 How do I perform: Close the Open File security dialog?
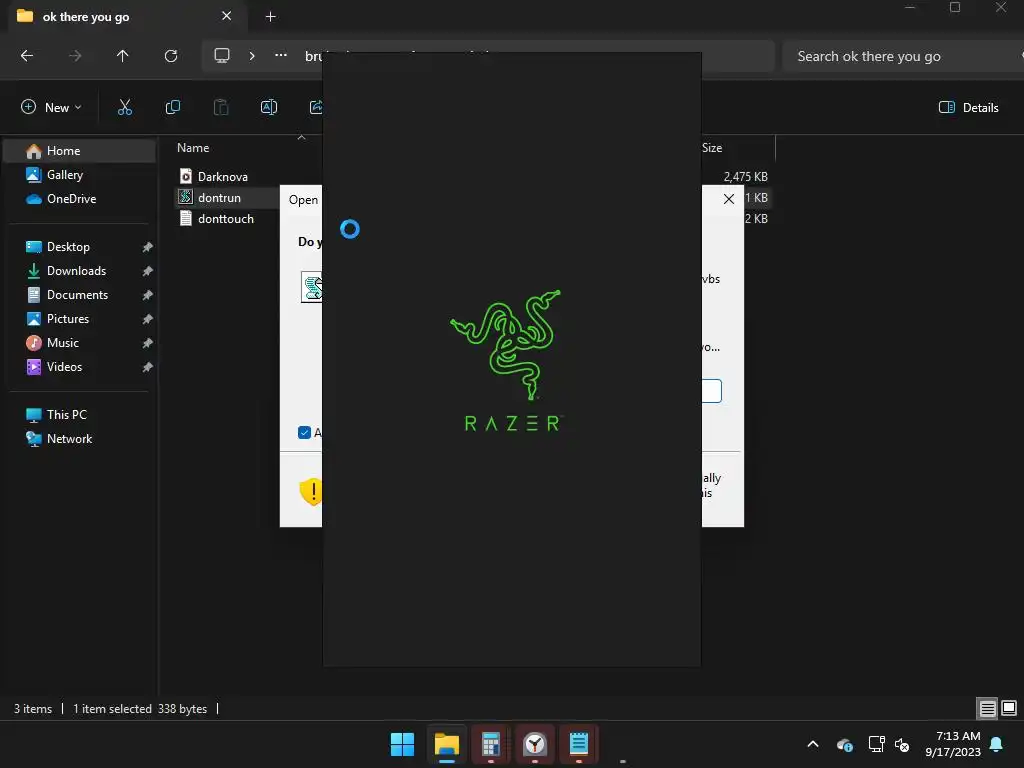(x=729, y=199)
